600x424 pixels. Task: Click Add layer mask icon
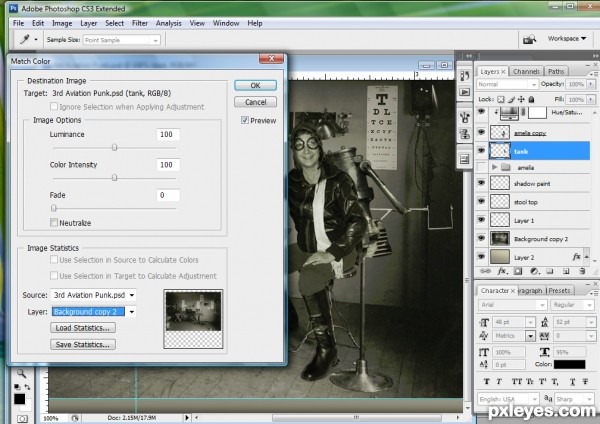coord(518,271)
